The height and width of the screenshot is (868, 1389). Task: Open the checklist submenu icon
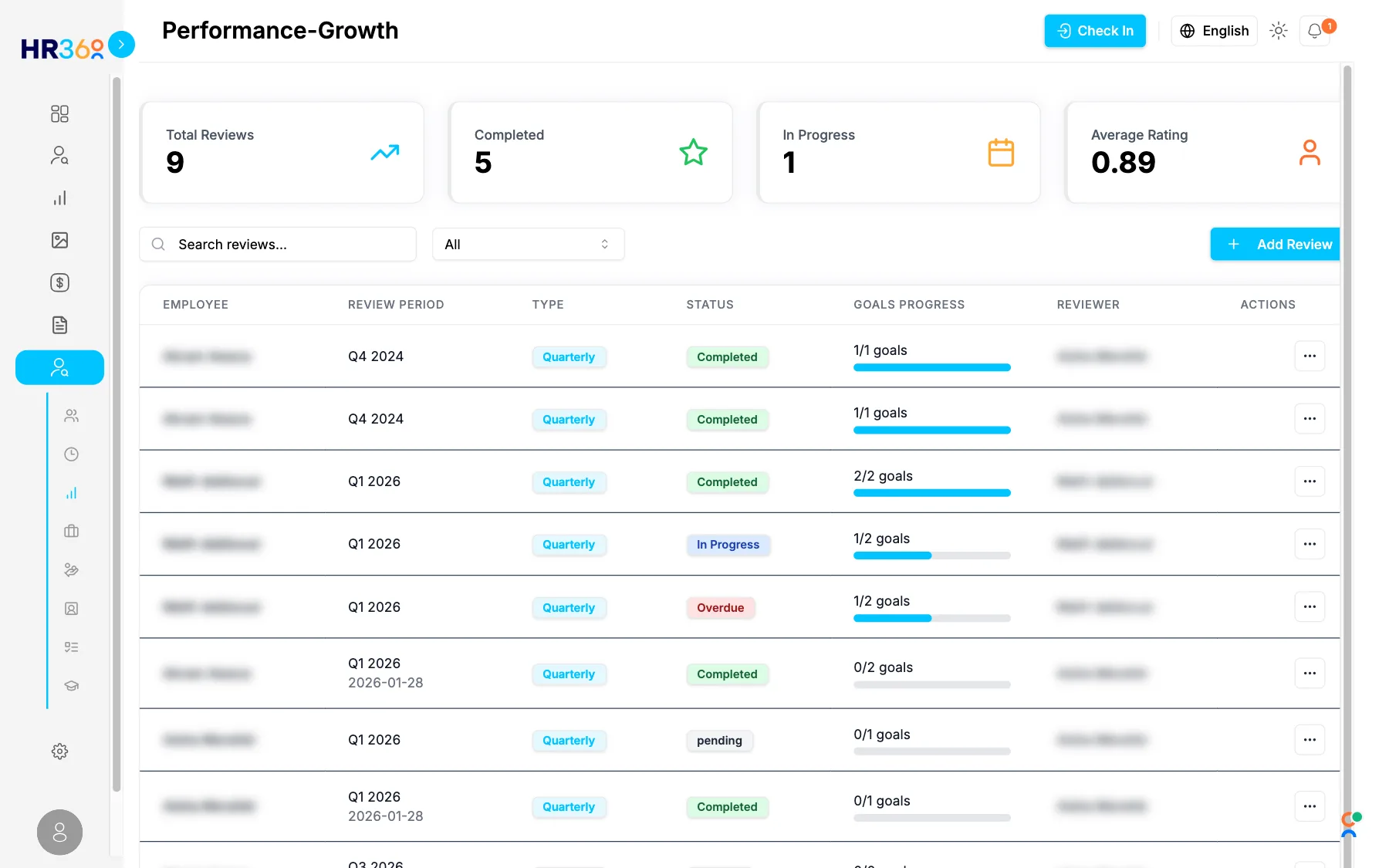pyautogui.click(x=71, y=647)
